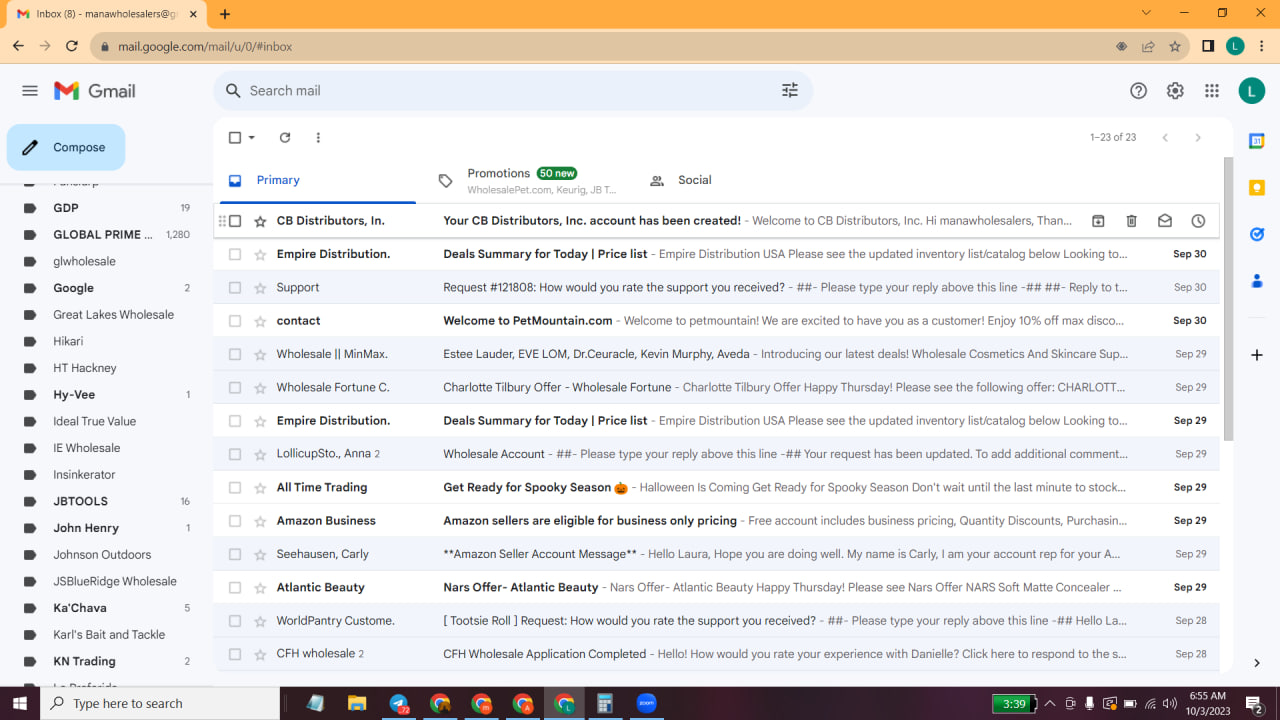Show hidden system tray icons
This screenshot has height=720, width=1280.
pos(1050,704)
